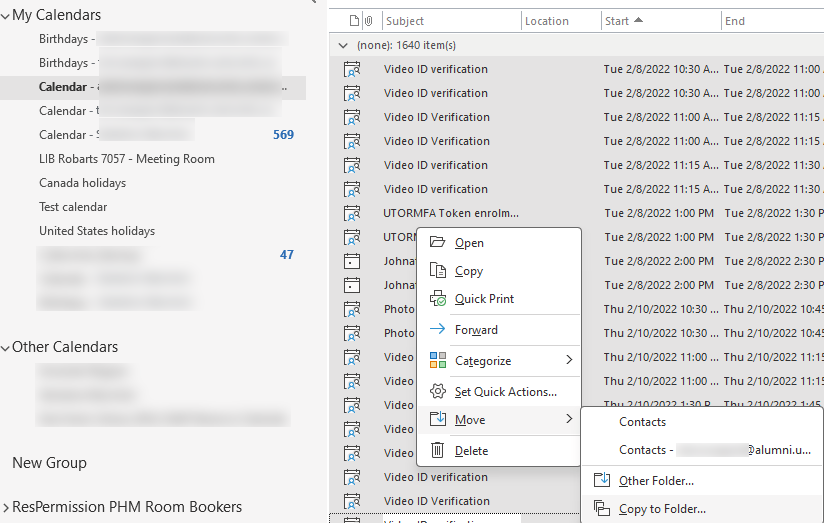This screenshot has width=824, height=523.
Task: Click the Copy icon in context menu
Action: point(437,271)
